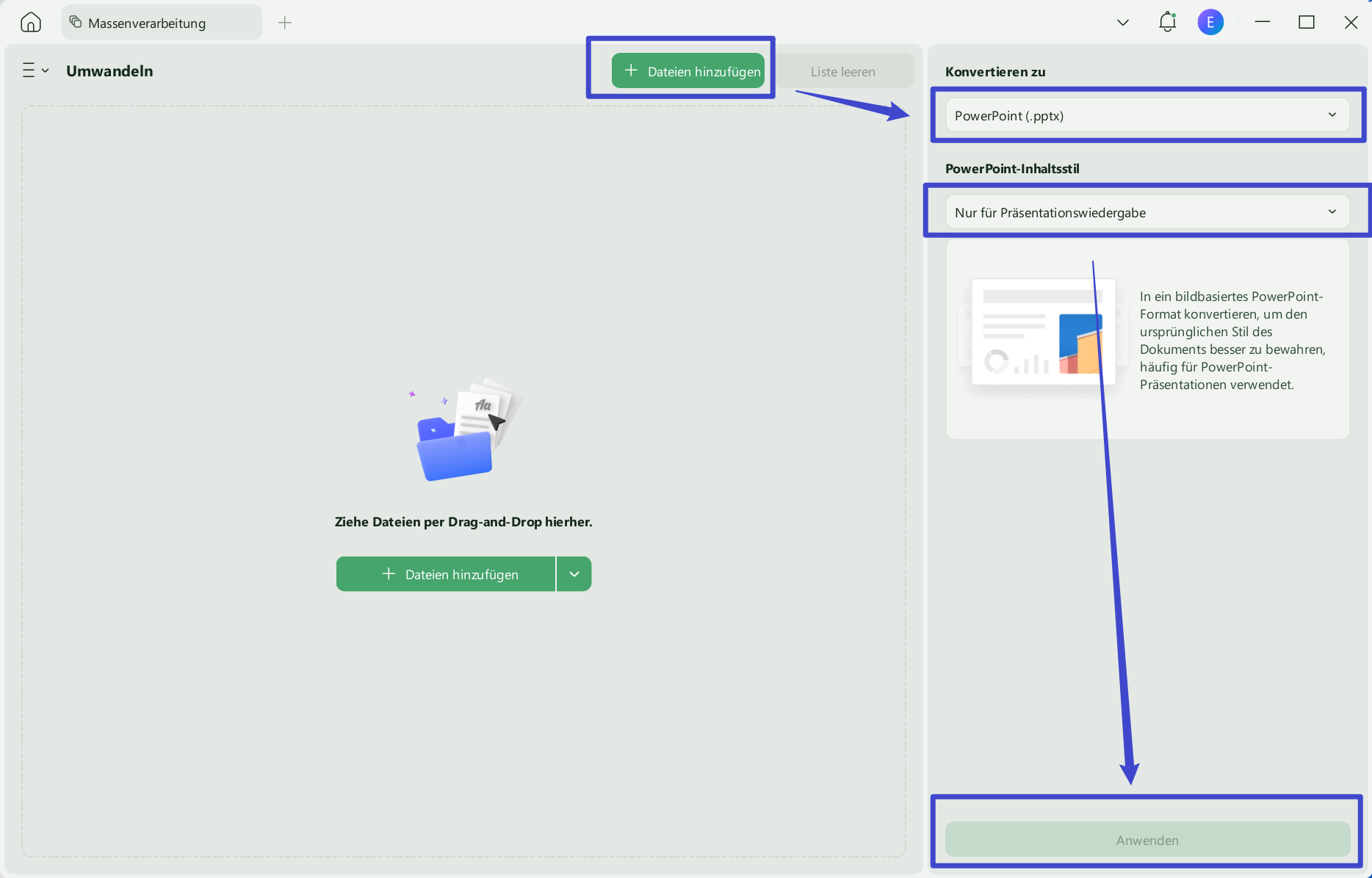The width and height of the screenshot is (1372, 878).
Task: Open the user profile avatar E
Action: [x=1210, y=22]
